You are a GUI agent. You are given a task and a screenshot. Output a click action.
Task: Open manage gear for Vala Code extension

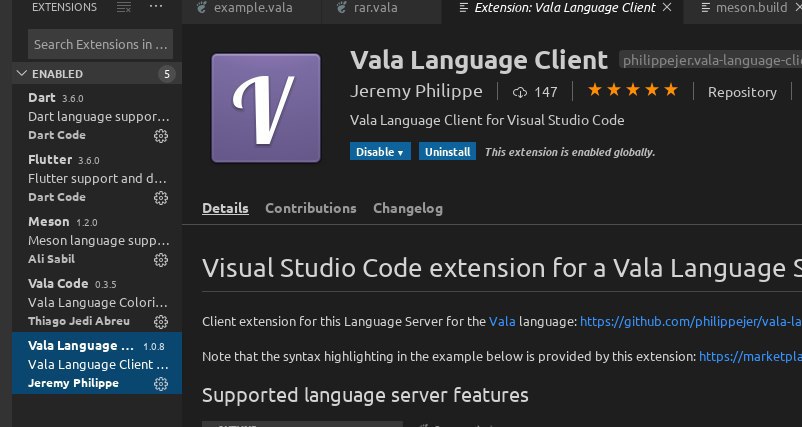161,322
